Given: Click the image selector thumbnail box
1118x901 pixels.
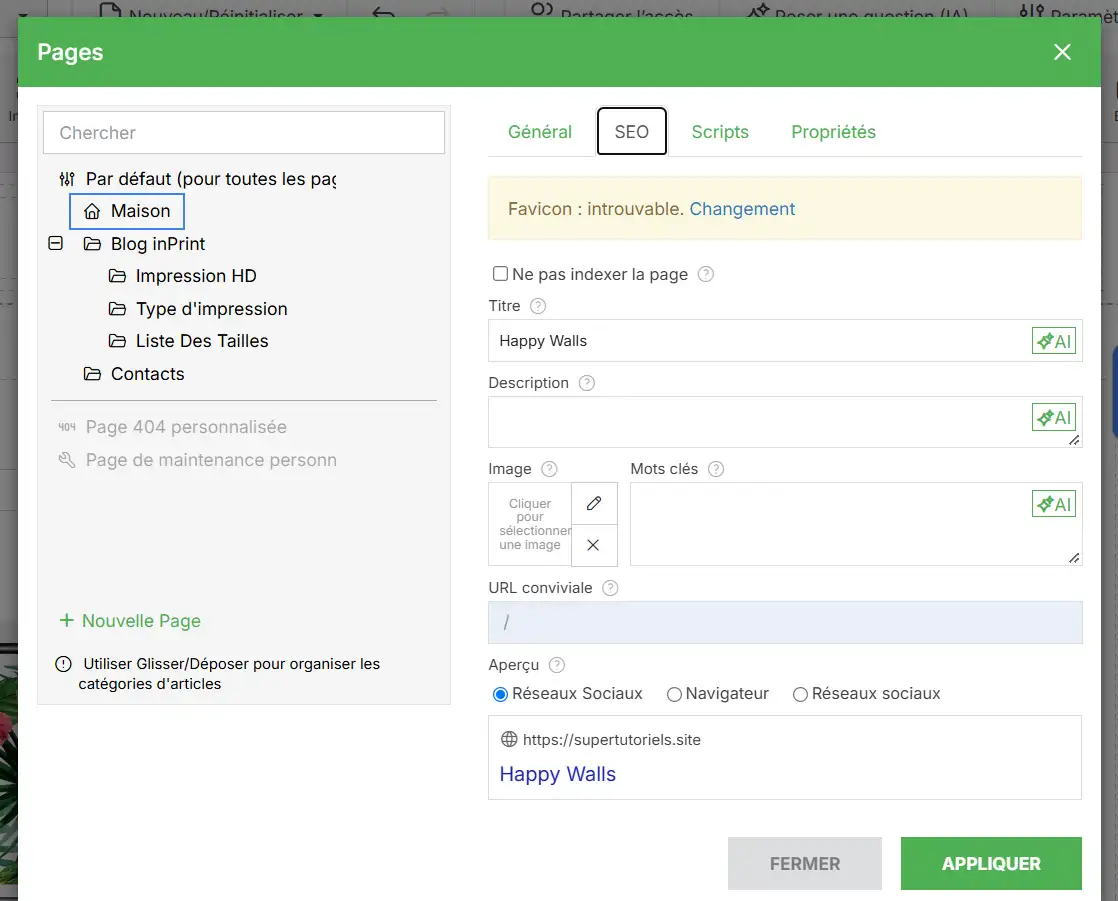Looking at the screenshot, I should pos(530,525).
